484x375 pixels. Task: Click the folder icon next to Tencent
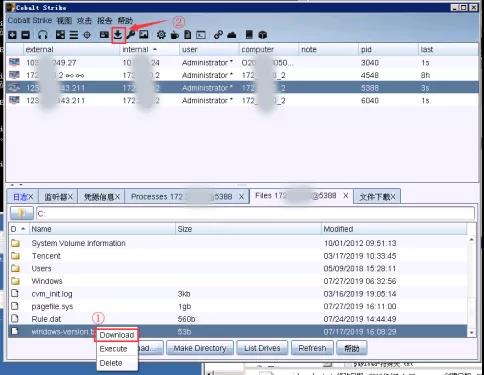click(15, 256)
